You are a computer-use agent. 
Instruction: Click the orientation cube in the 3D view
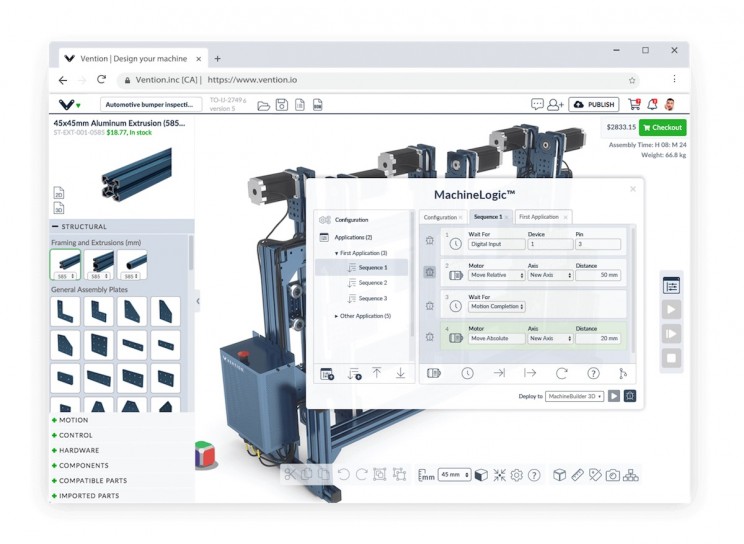[205, 454]
